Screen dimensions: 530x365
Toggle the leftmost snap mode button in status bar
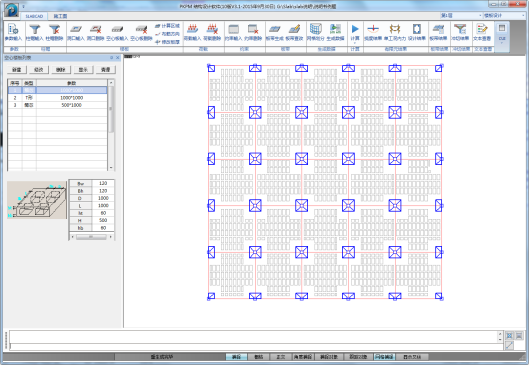tap(236, 357)
